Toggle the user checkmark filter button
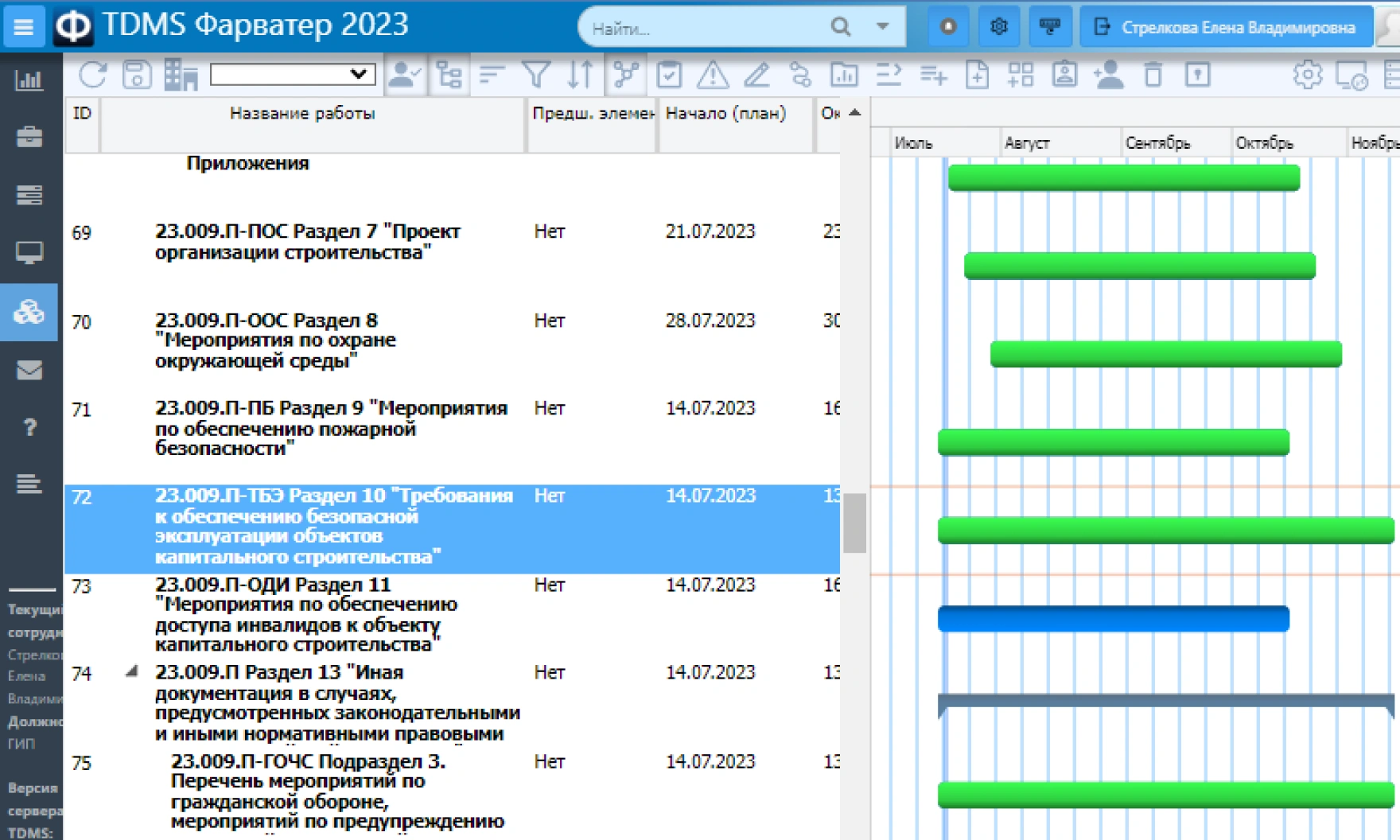 click(x=406, y=75)
